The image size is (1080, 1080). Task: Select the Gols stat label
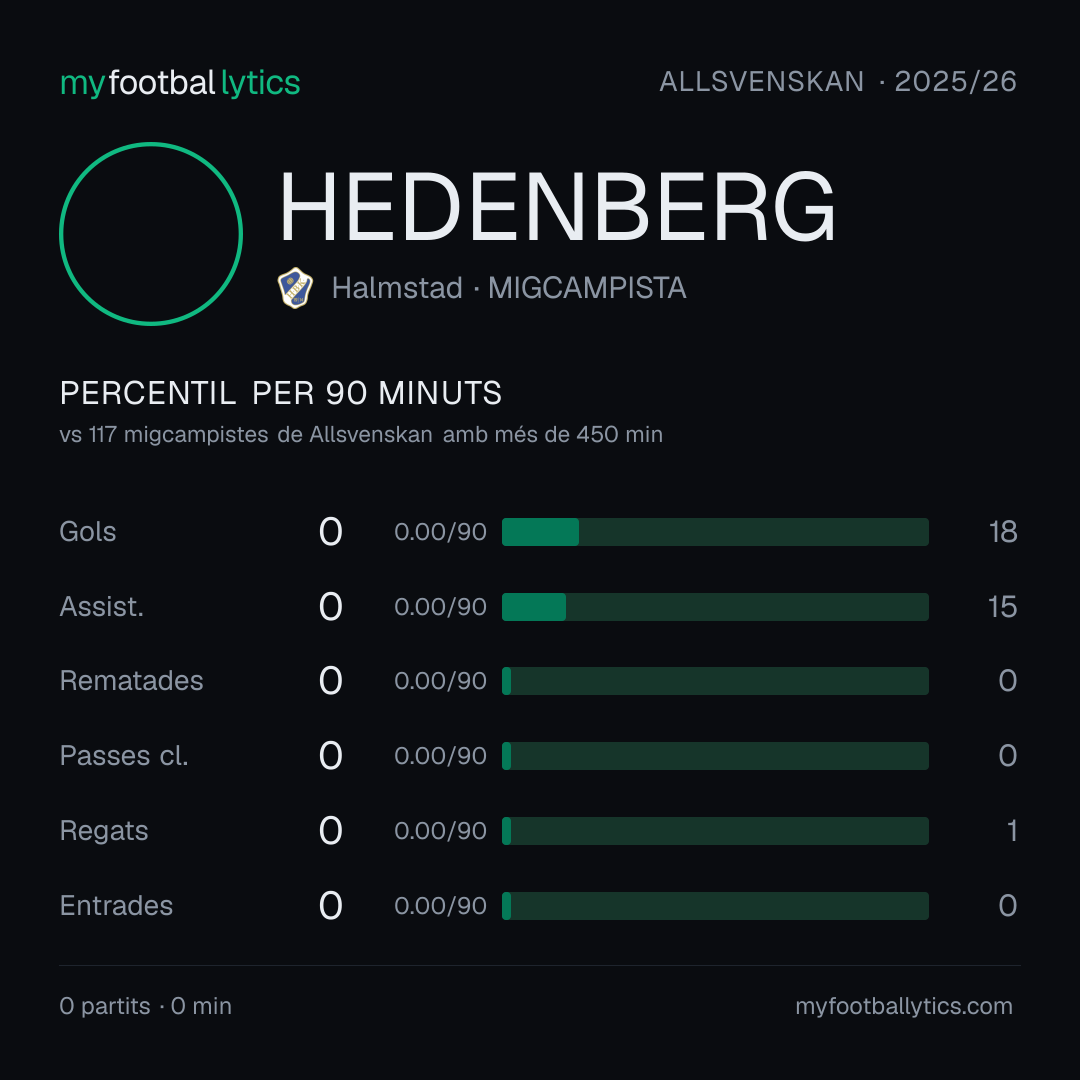tap(87, 532)
